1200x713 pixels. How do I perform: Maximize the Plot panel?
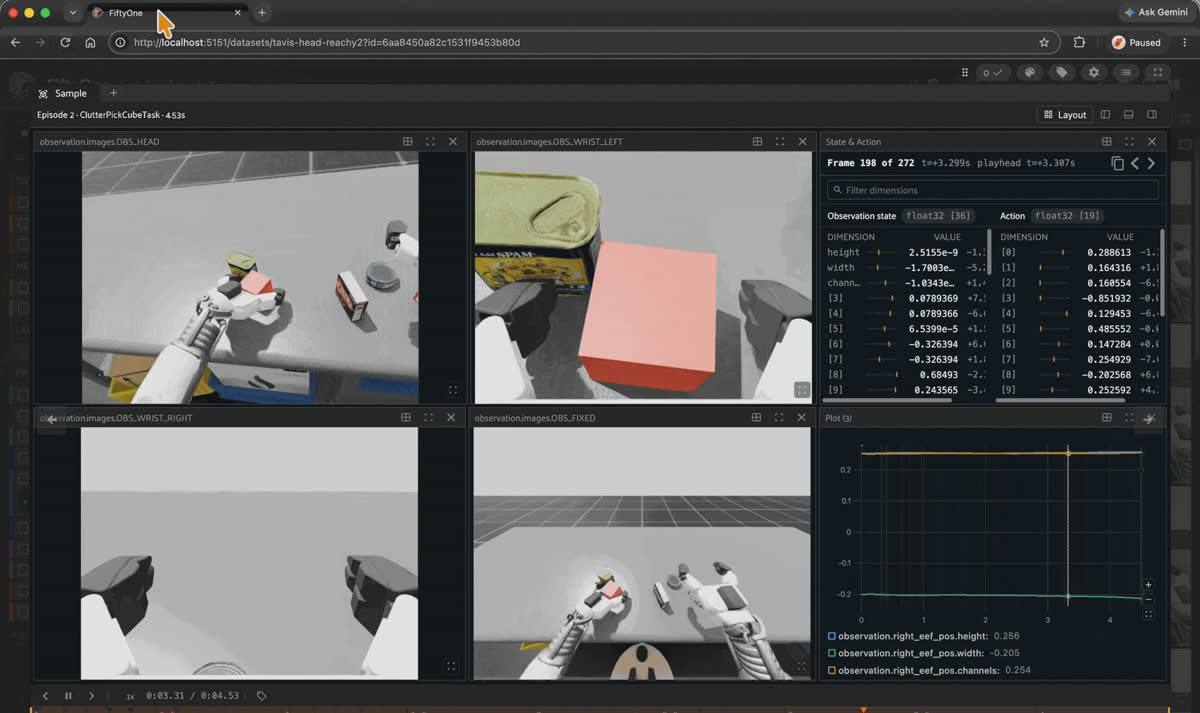click(x=1129, y=417)
